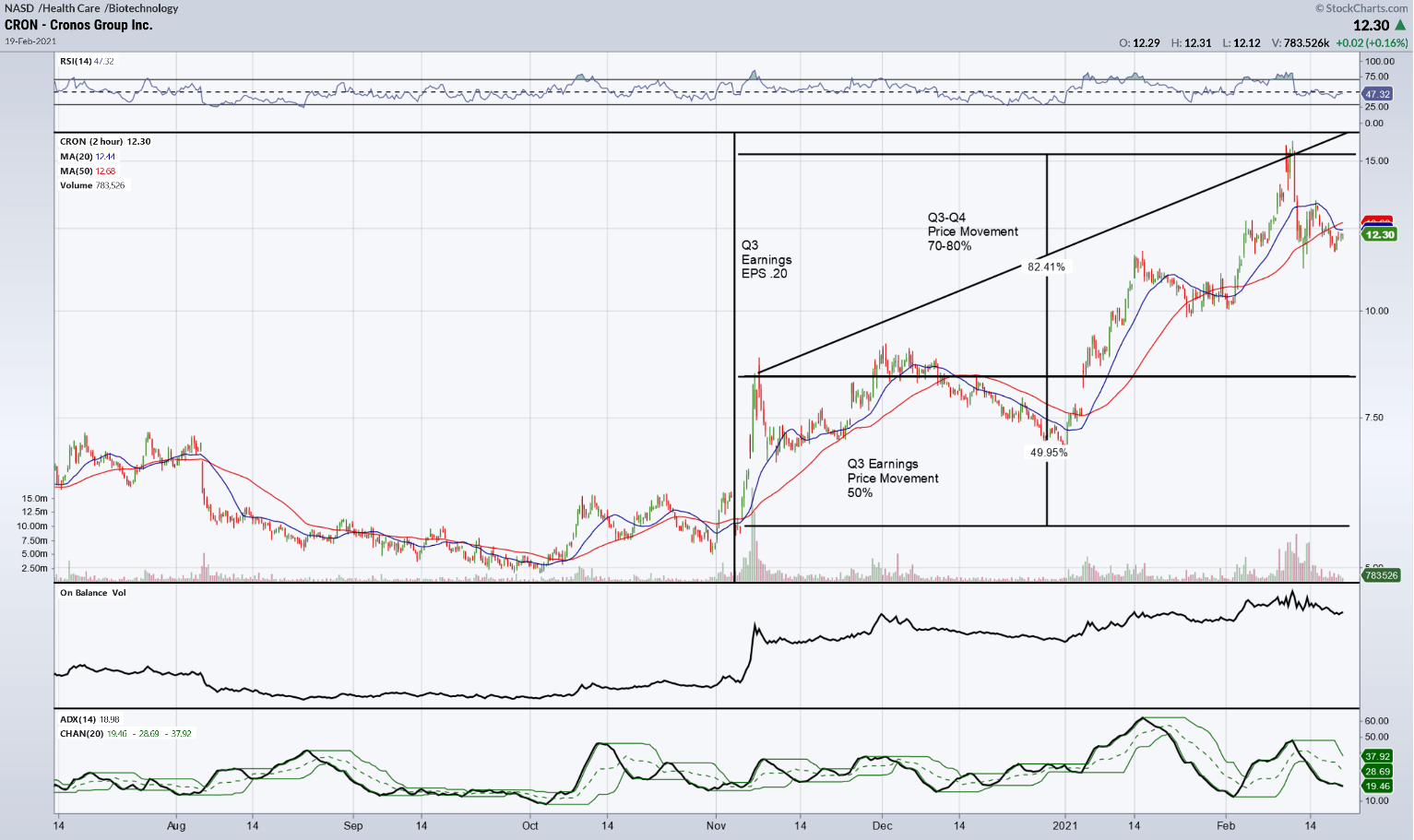Click the chart date "19-Feb-2021"
The width and height of the screenshot is (1414, 840).
coord(30,41)
